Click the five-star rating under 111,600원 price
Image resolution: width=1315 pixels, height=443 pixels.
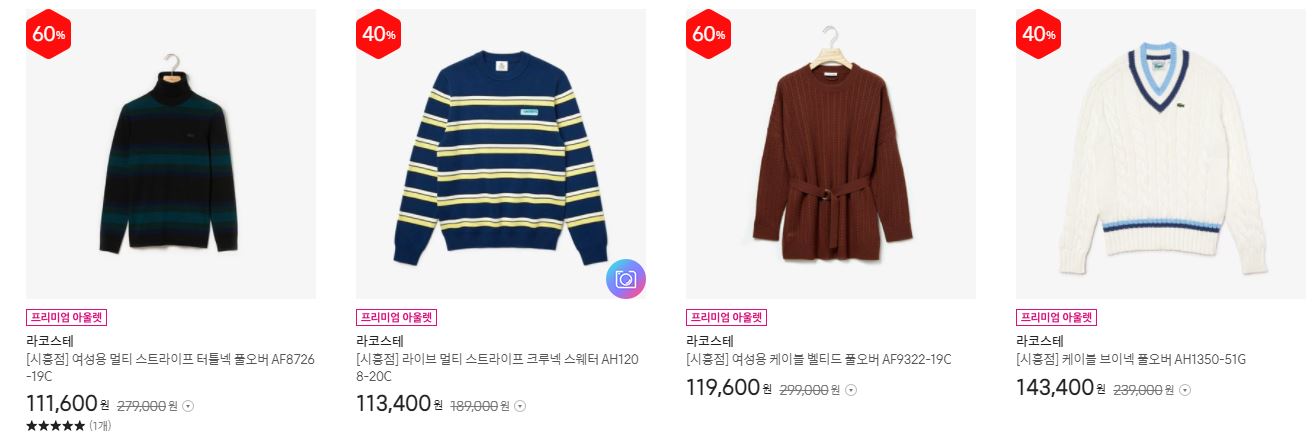click(55, 426)
